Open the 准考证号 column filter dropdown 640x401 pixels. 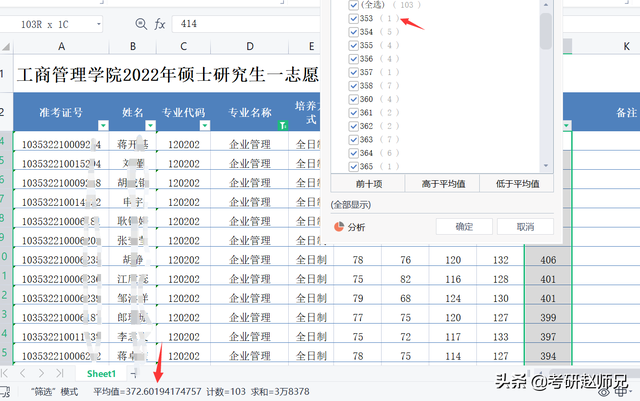[103, 125]
